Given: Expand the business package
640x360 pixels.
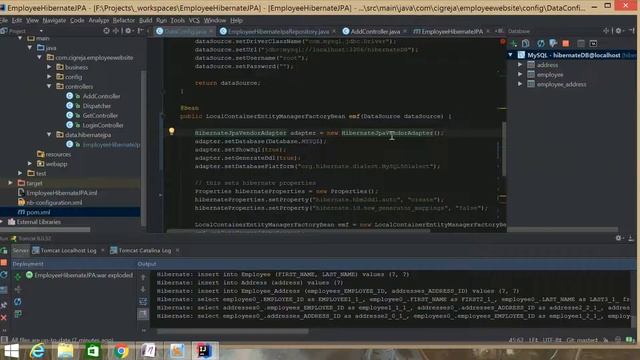Looking at the screenshot, I should 49,67.
